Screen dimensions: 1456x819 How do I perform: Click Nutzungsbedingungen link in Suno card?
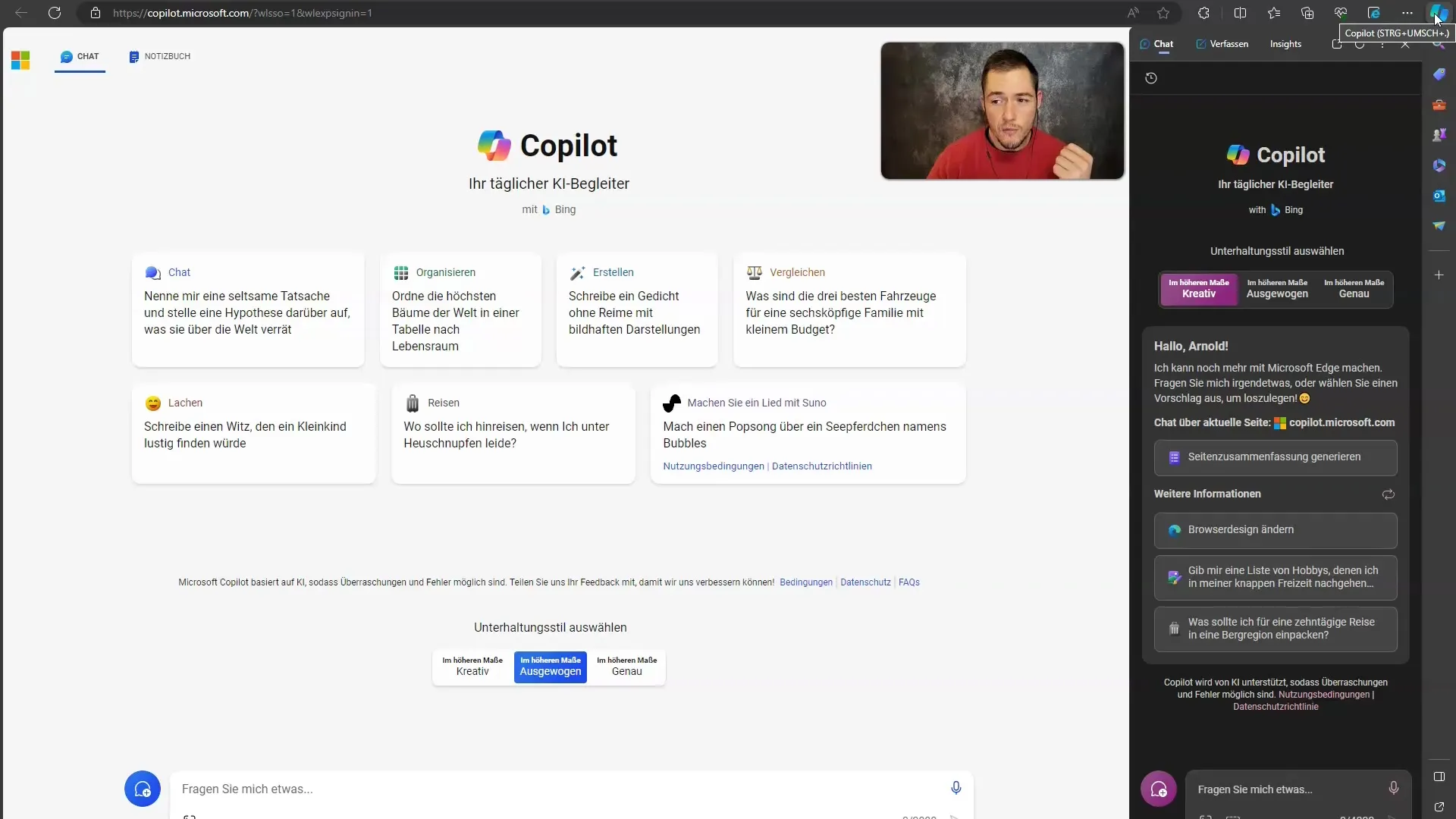pyautogui.click(x=714, y=465)
